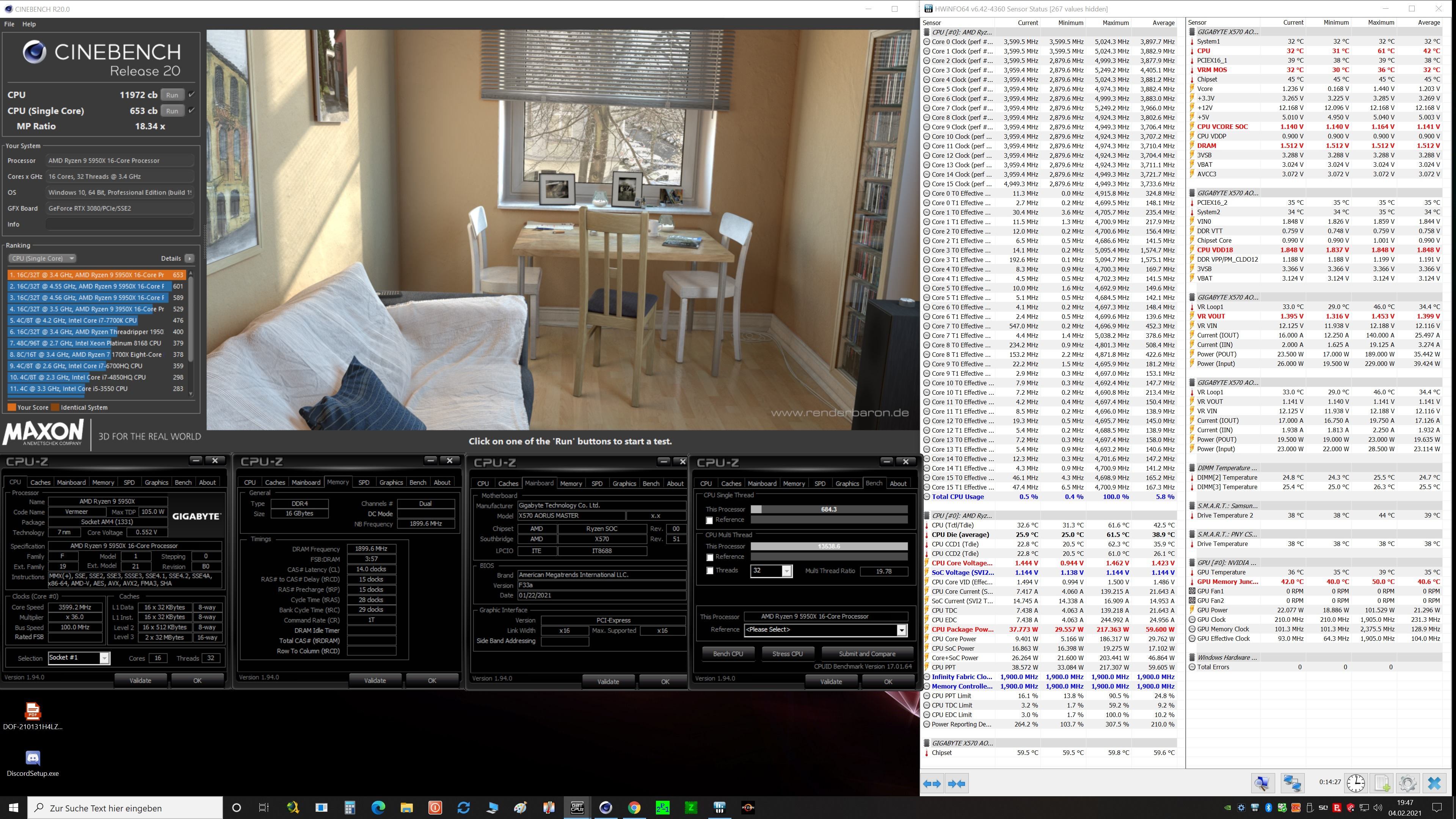This screenshot has height=819, width=1456.
Task: Click Submit and Compare button
Action: point(867,654)
